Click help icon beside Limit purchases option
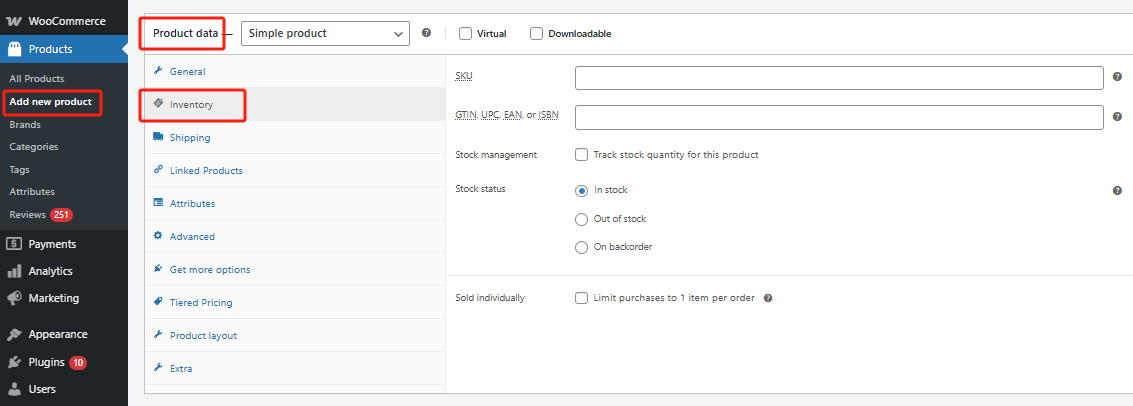The image size is (1133, 406). tap(768, 298)
